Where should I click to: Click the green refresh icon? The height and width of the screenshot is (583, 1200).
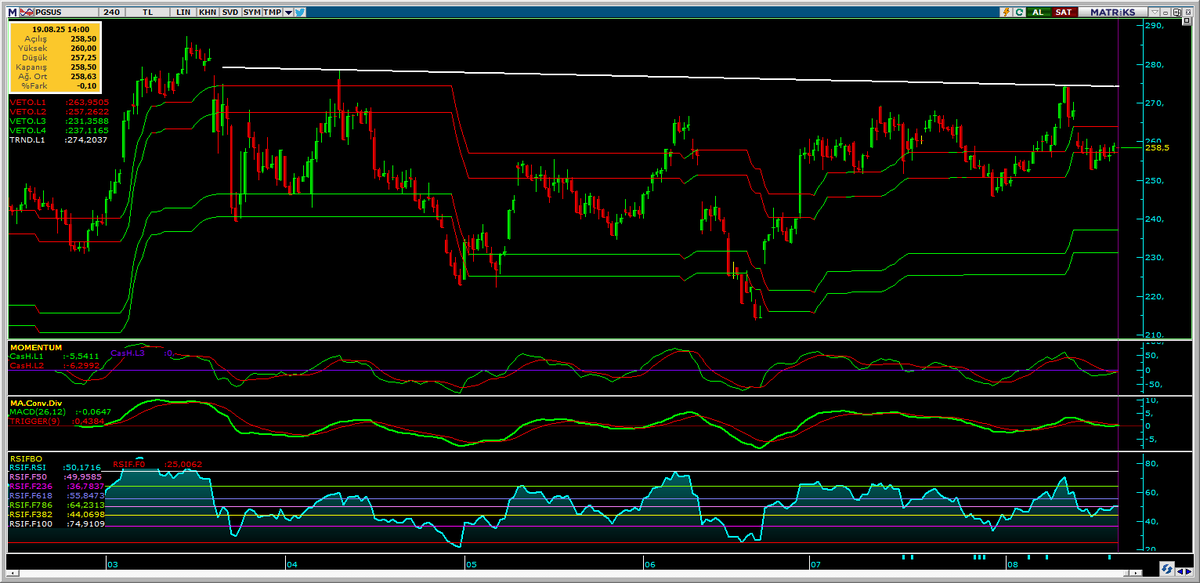tap(1019, 11)
